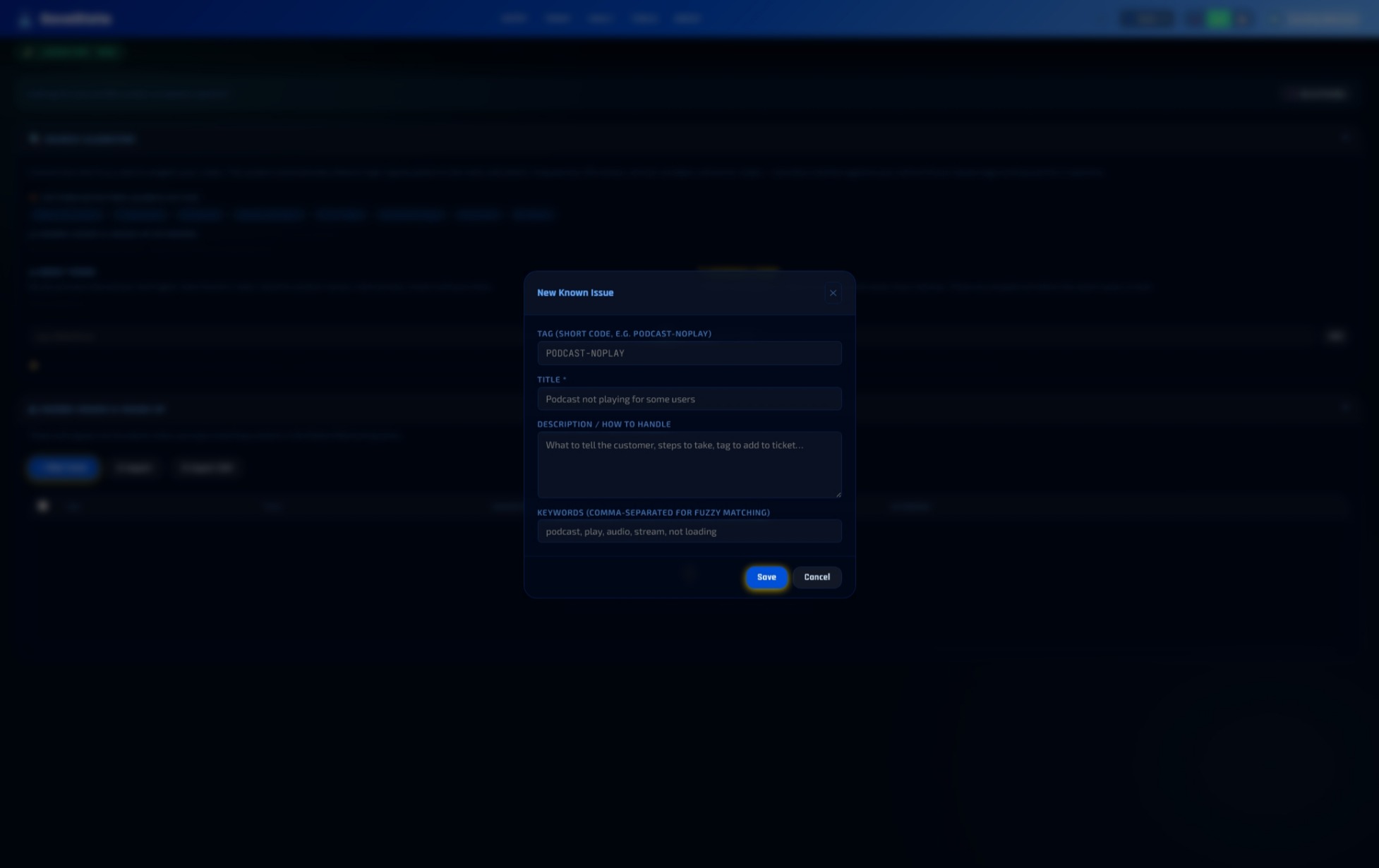This screenshot has height=868, width=1379.
Task: Click the icon at the right of the selector row
Action: coord(1336,336)
